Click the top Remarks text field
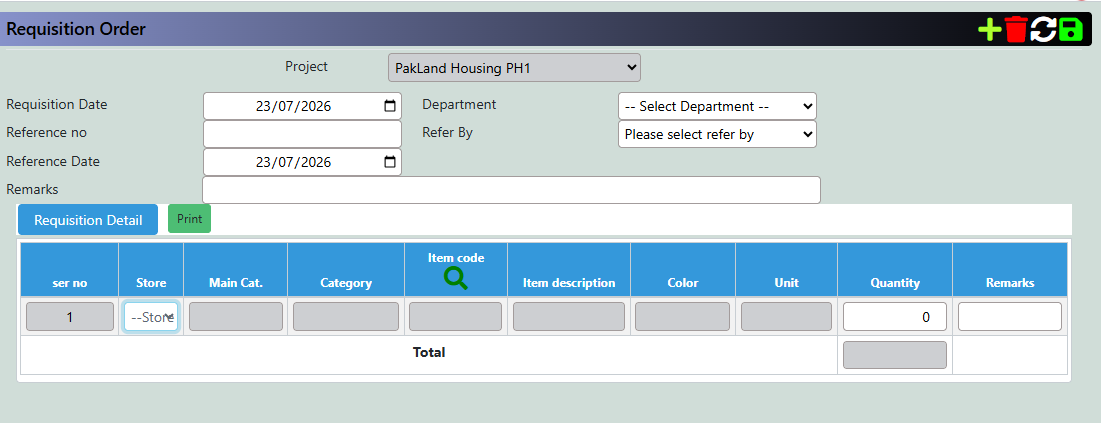 click(511, 190)
